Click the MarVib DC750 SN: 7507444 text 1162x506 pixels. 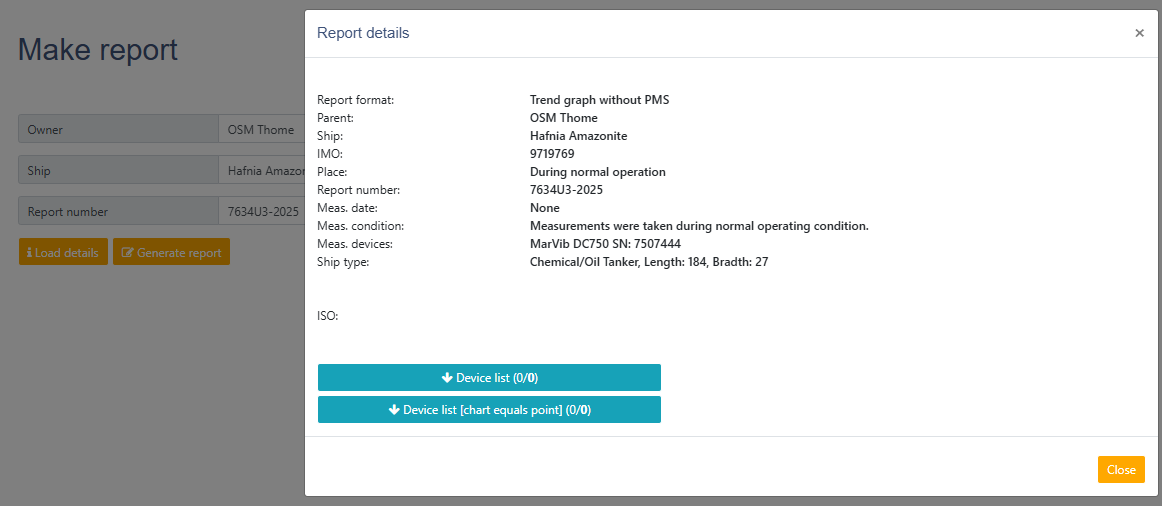(605, 244)
